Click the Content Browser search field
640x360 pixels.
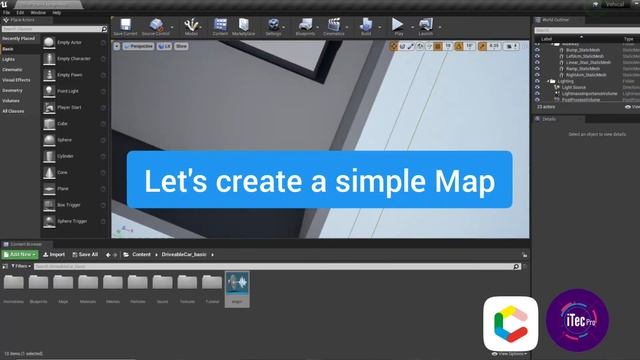(277, 267)
